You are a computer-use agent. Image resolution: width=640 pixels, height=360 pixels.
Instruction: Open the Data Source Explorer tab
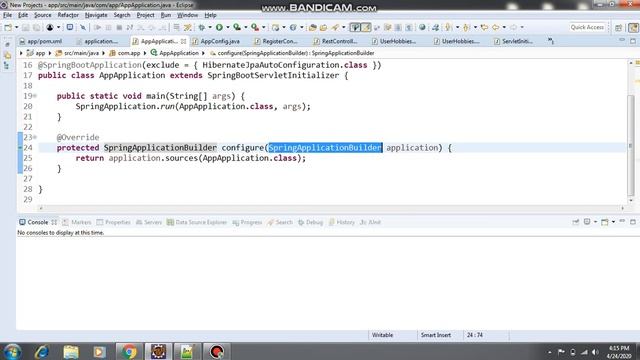tap(197, 222)
